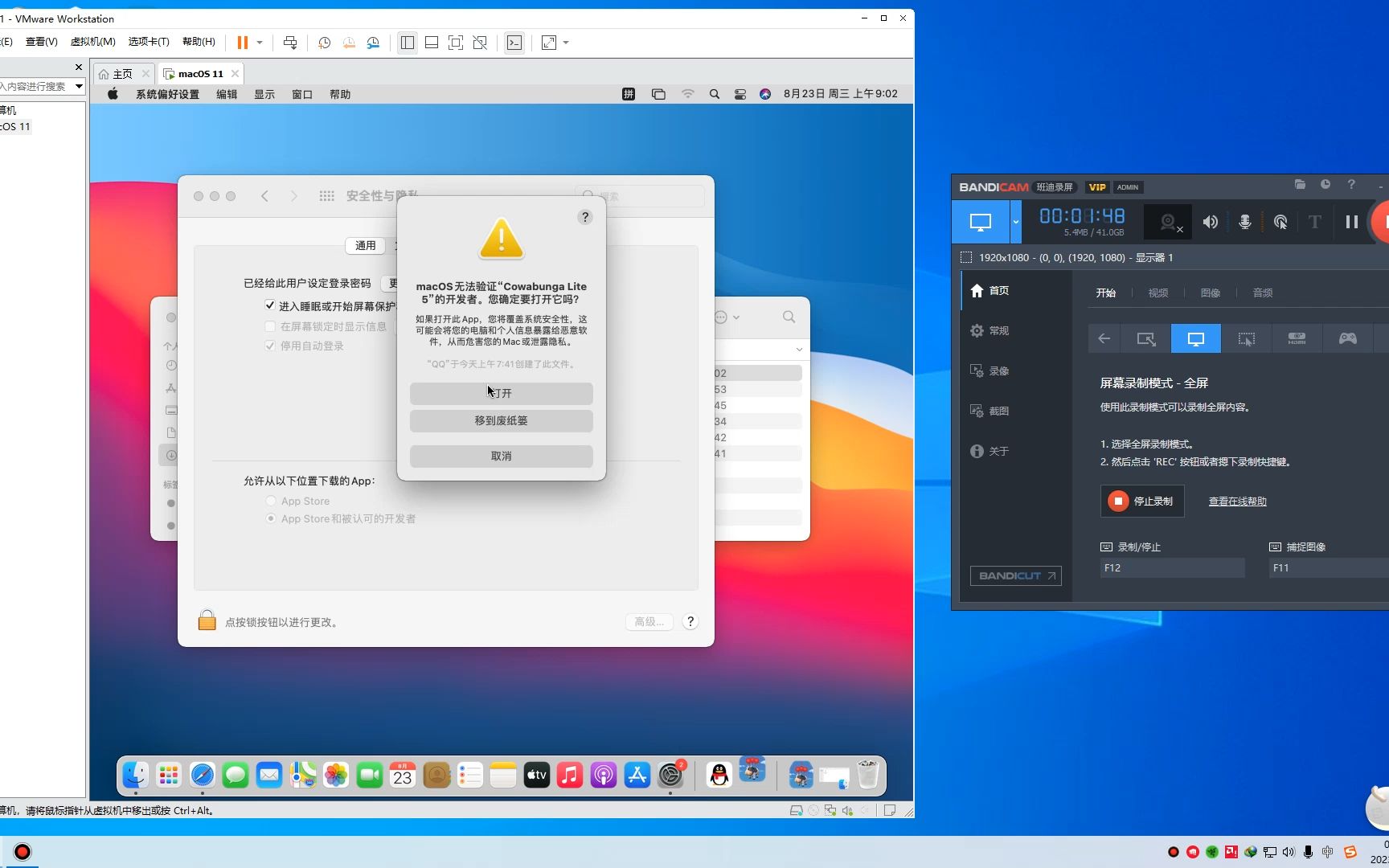The height and width of the screenshot is (868, 1389).
Task: Click 移到废纸篓 in the warning dialog
Action: 501,420
